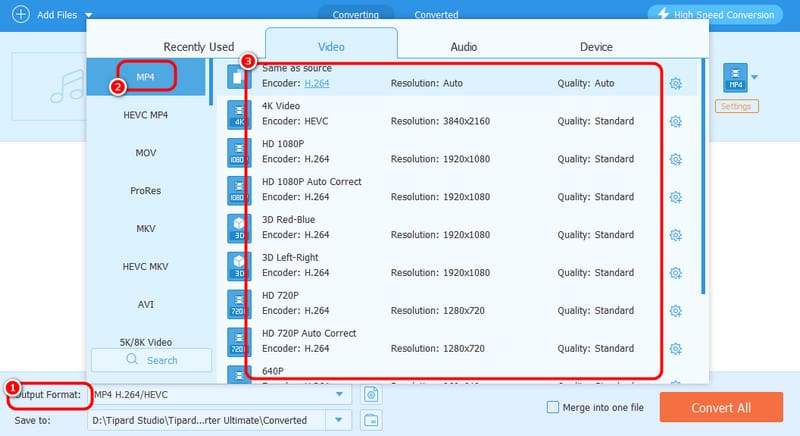
Task: Open the Add Files dropdown arrow
Action: tap(89, 15)
